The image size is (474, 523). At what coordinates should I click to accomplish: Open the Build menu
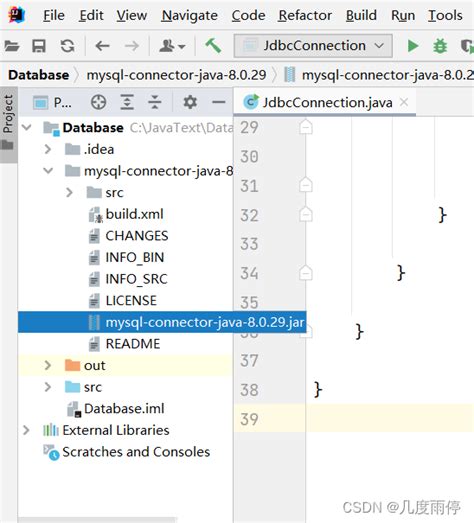point(361,15)
